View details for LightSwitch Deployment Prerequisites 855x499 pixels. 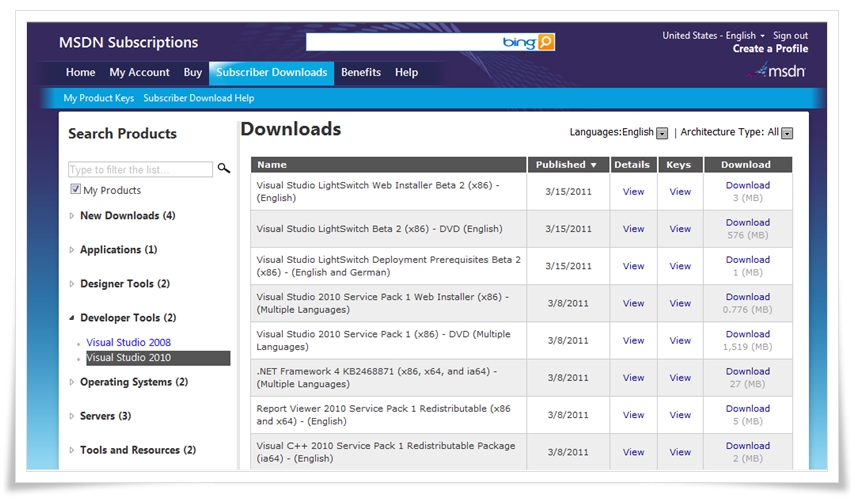[633, 266]
